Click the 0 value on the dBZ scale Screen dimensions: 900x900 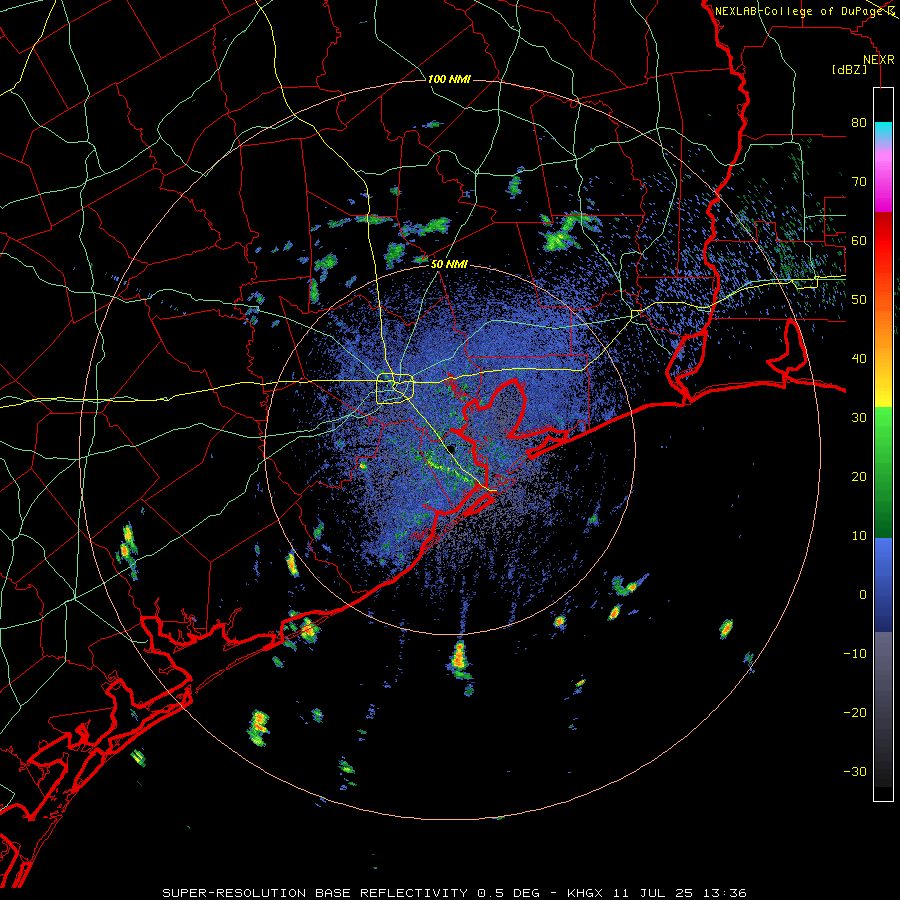click(x=863, y=595)
